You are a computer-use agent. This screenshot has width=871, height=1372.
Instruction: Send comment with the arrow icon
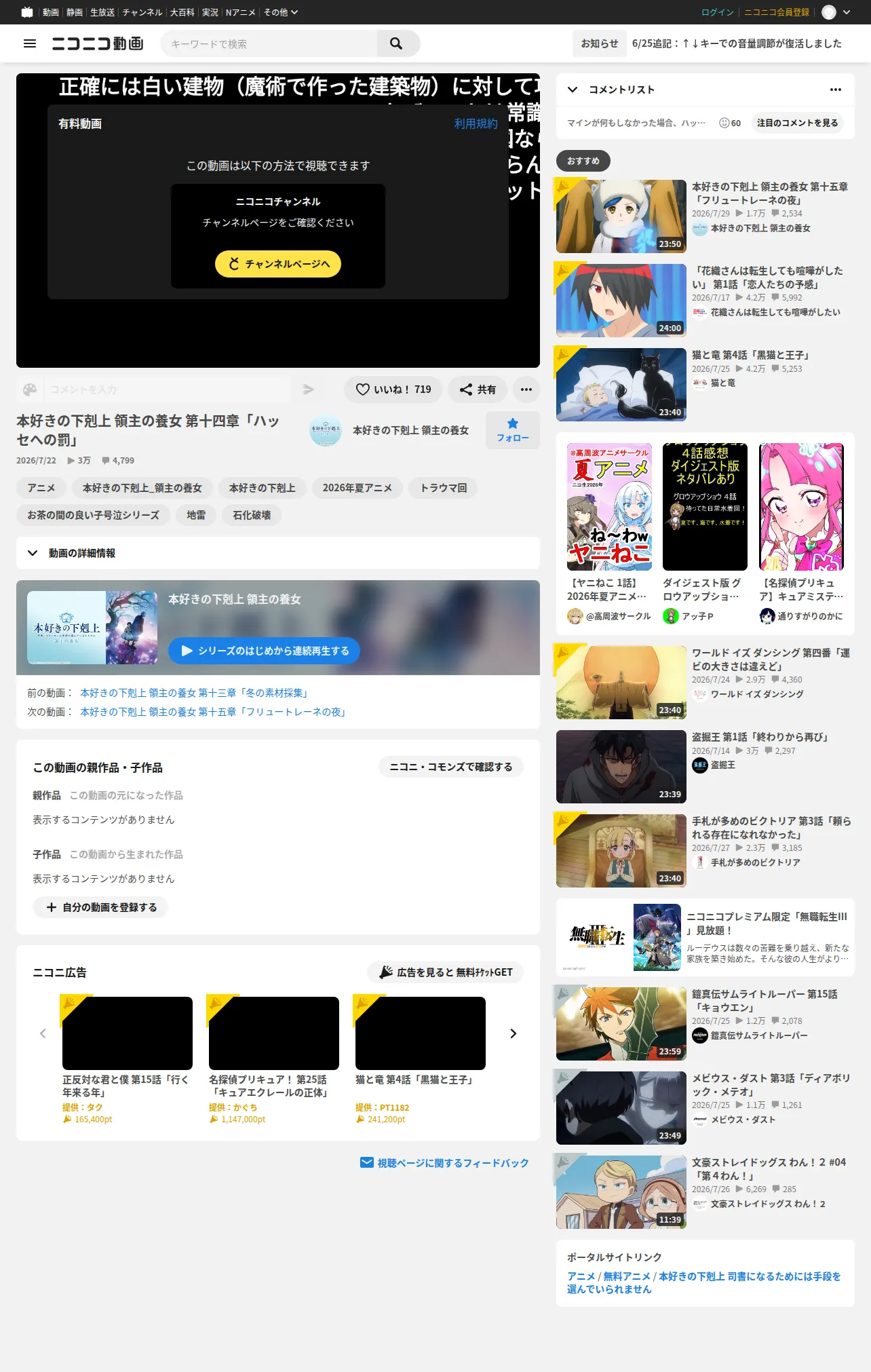(308, 389)
